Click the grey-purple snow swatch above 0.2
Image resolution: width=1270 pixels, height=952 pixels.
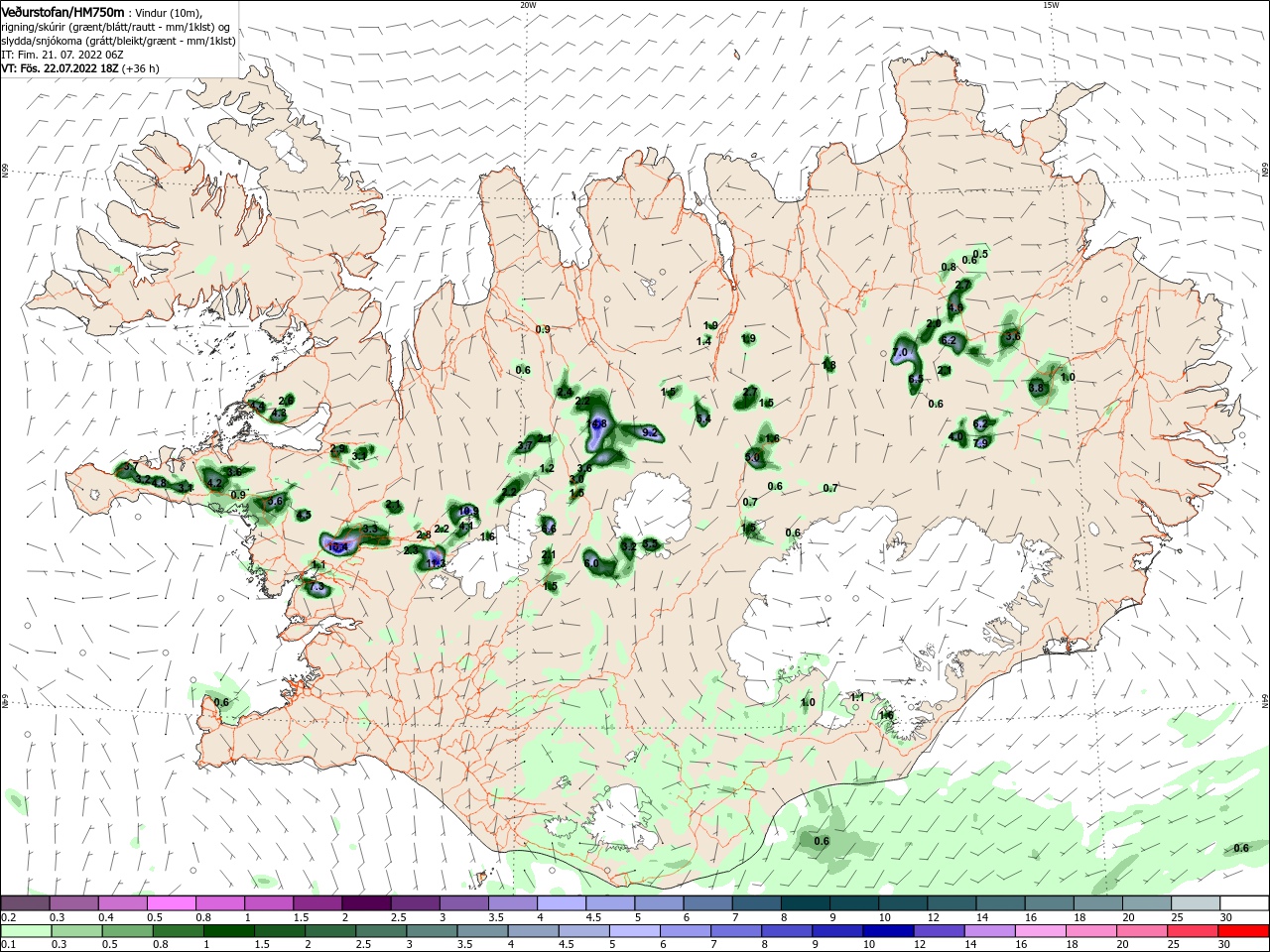point(25,903)
